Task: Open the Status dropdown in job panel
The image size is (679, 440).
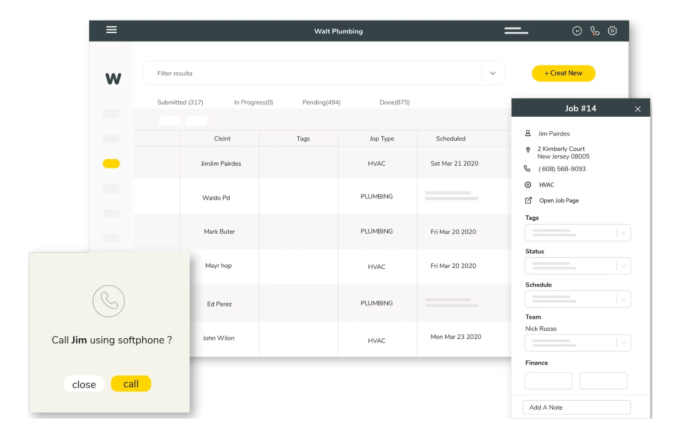Action: click(x=622, y=266)
